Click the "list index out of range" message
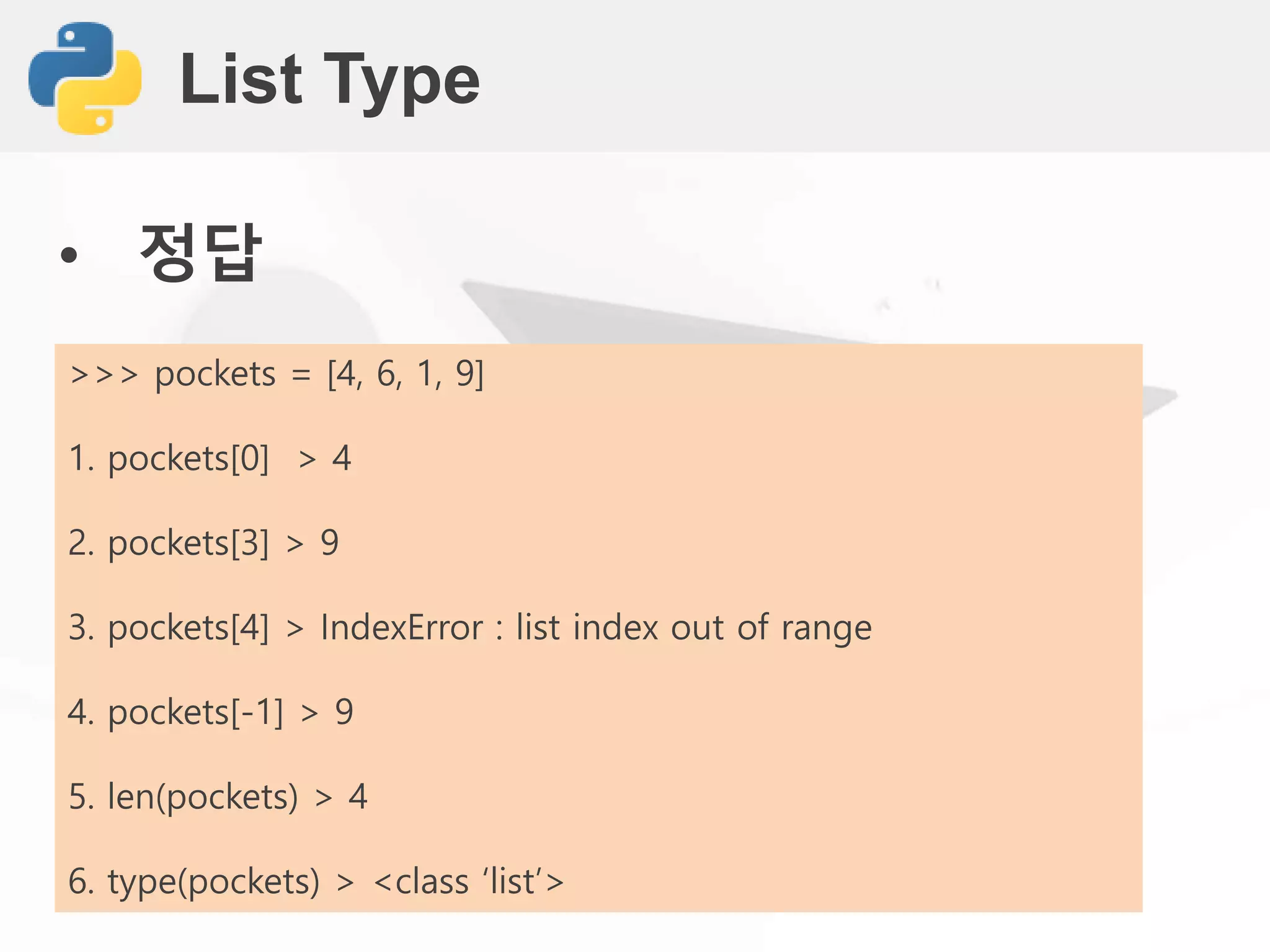The width and height of the screenshot is (1270, 952). (694, 628)
